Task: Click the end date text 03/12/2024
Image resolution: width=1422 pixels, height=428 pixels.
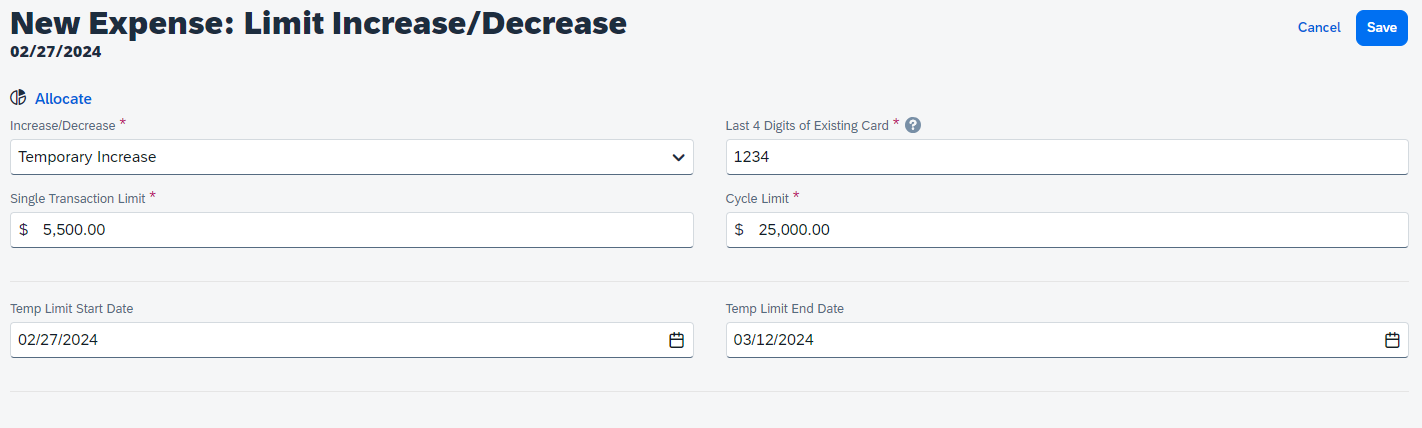Action: (774, 340)
